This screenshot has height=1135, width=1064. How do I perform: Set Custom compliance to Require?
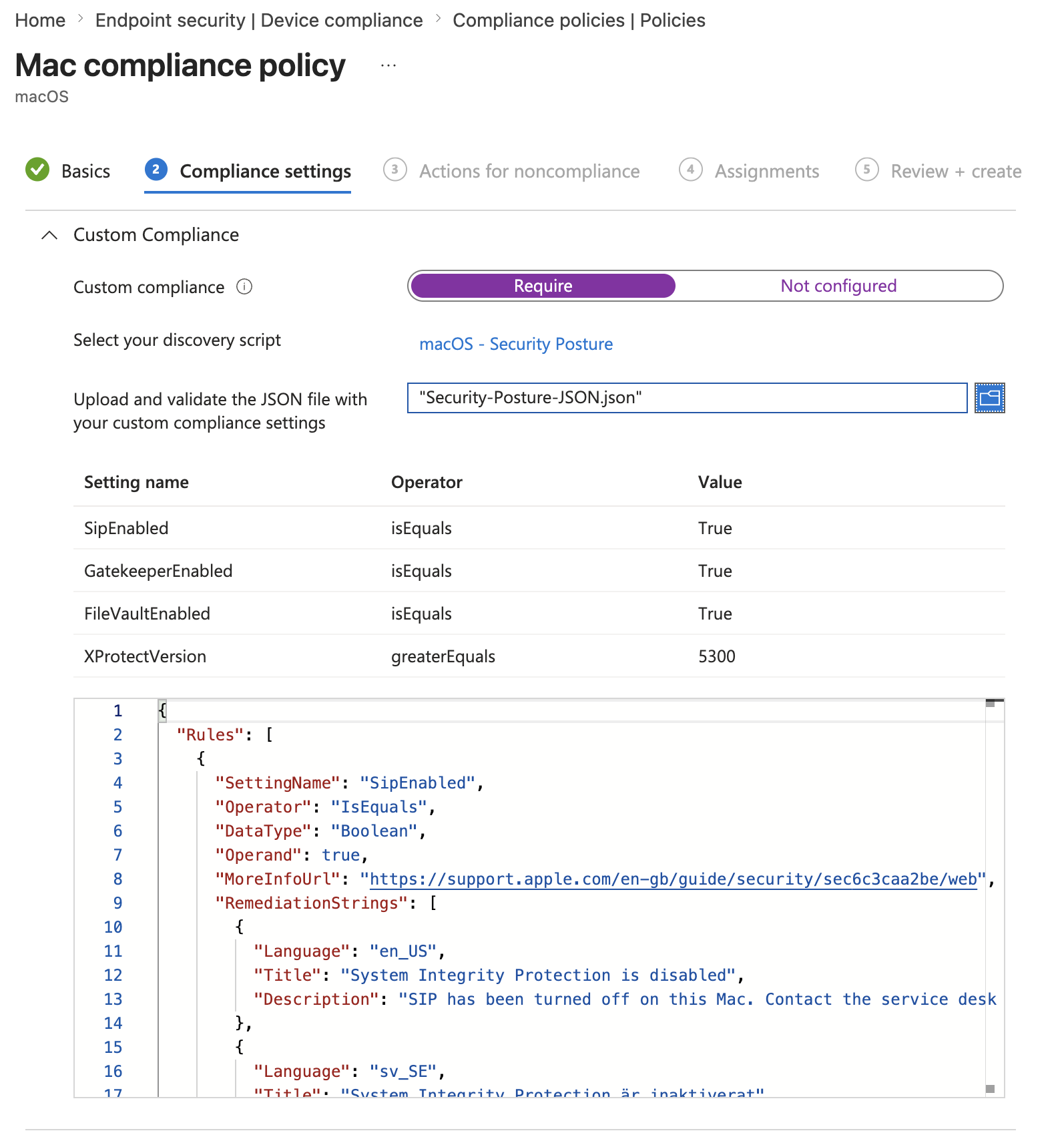(543, 286)
